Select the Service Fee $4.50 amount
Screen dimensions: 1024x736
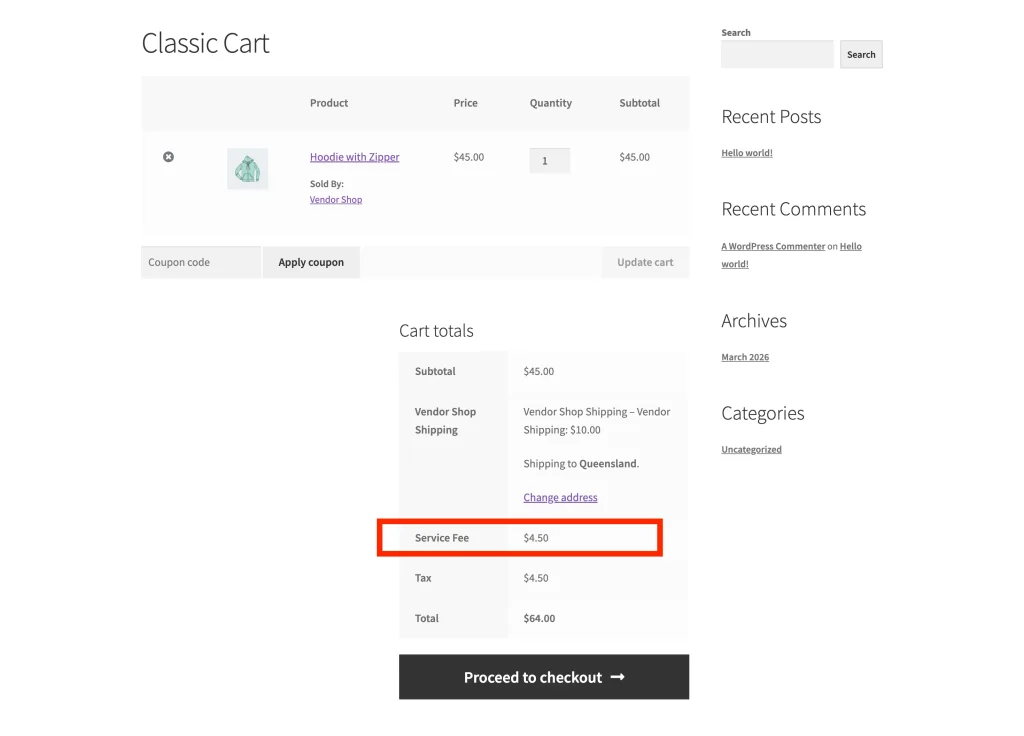click(536, 537)
